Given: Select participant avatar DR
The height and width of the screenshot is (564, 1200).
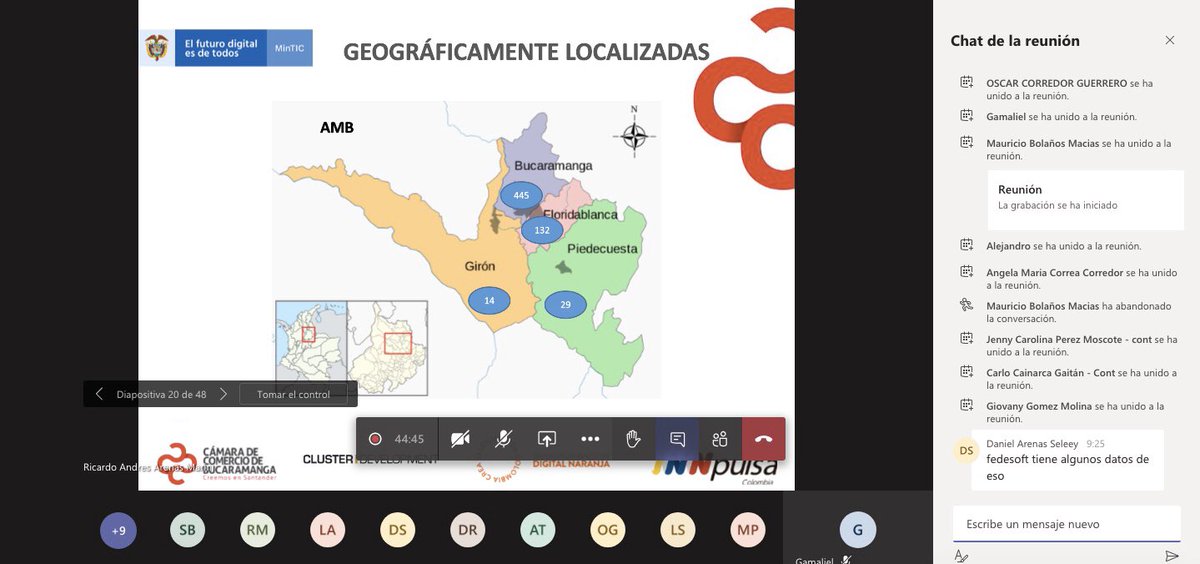Looking at the screenshot, I should pyautogui.click(x=467, y=530).
